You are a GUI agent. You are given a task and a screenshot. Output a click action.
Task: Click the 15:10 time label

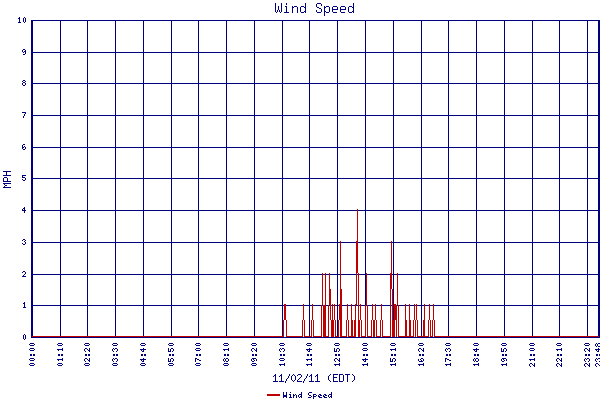tap(393, 354)
